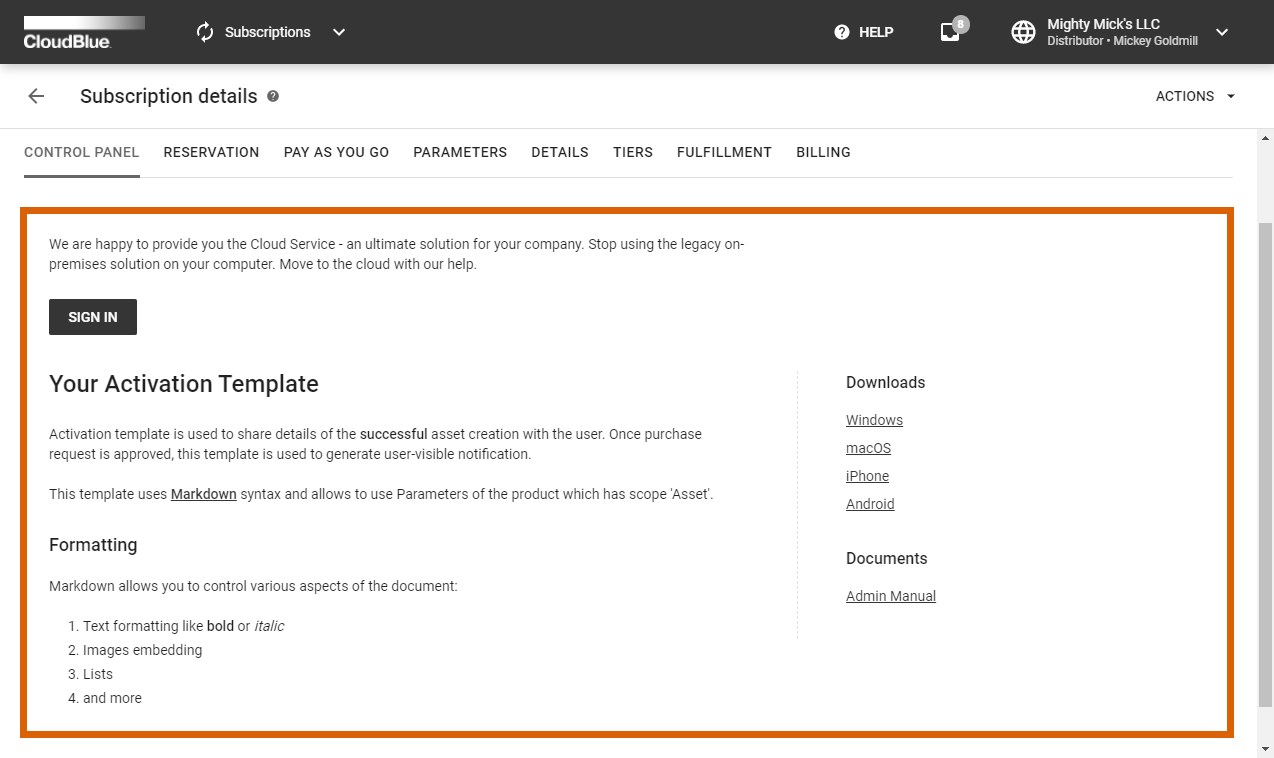Image resolution: width=1274 pixels, height=758 pixels.
Task: Switch to the PAY AS YOU GO tab
Action: (336, 152)
